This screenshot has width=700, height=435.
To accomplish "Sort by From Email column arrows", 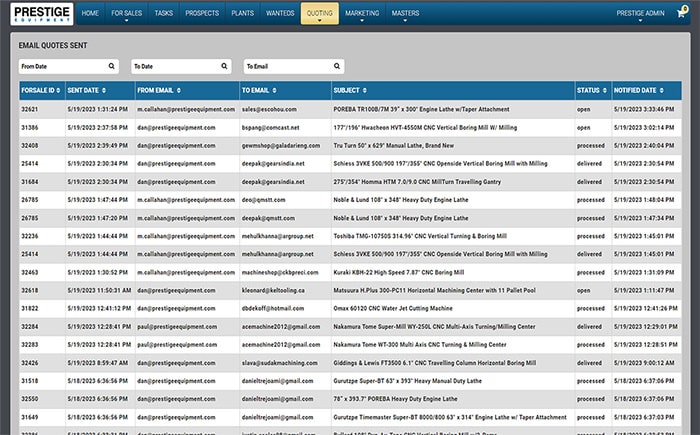I will tap(179, 91).
